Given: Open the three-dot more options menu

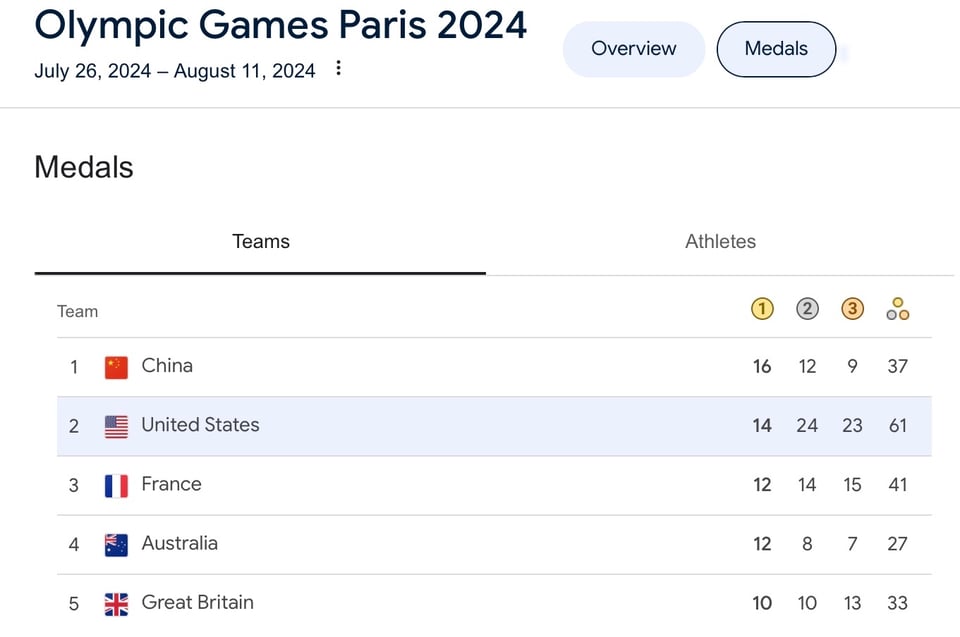Looking at the screenshot, I should [339, 69].
